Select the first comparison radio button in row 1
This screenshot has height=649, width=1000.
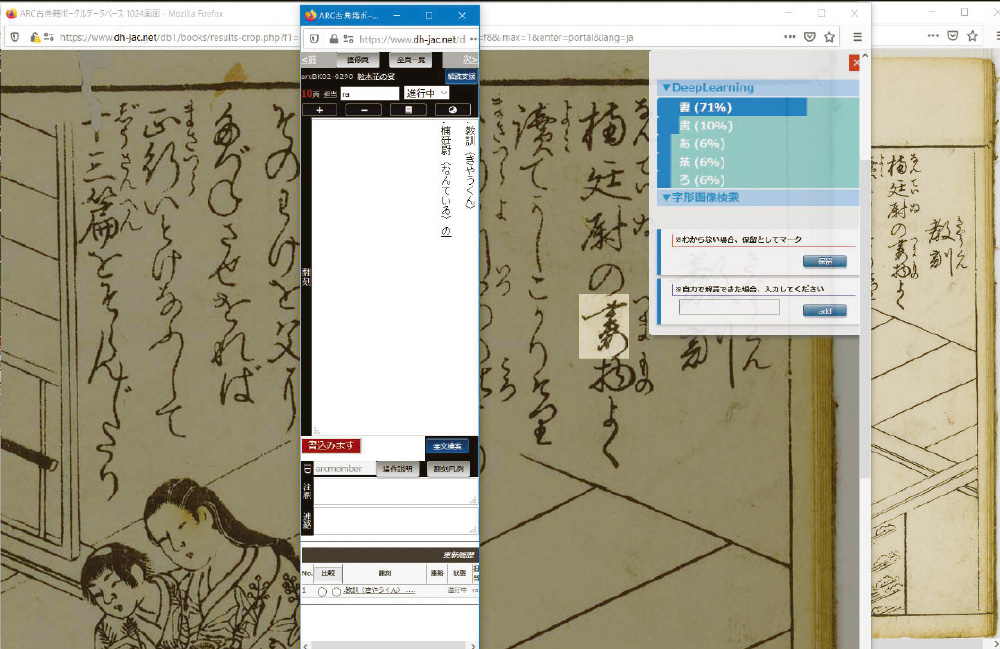click(x=322, y=592)
